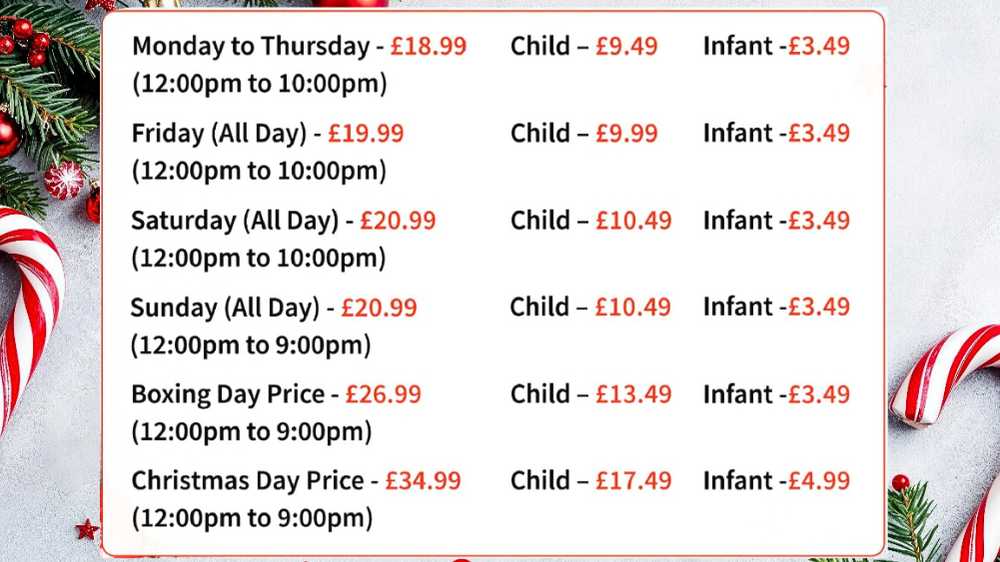Click the opening hours under Monday to Thursday
The height and width of the screenshot is (562, 1000).
(259, 84)
